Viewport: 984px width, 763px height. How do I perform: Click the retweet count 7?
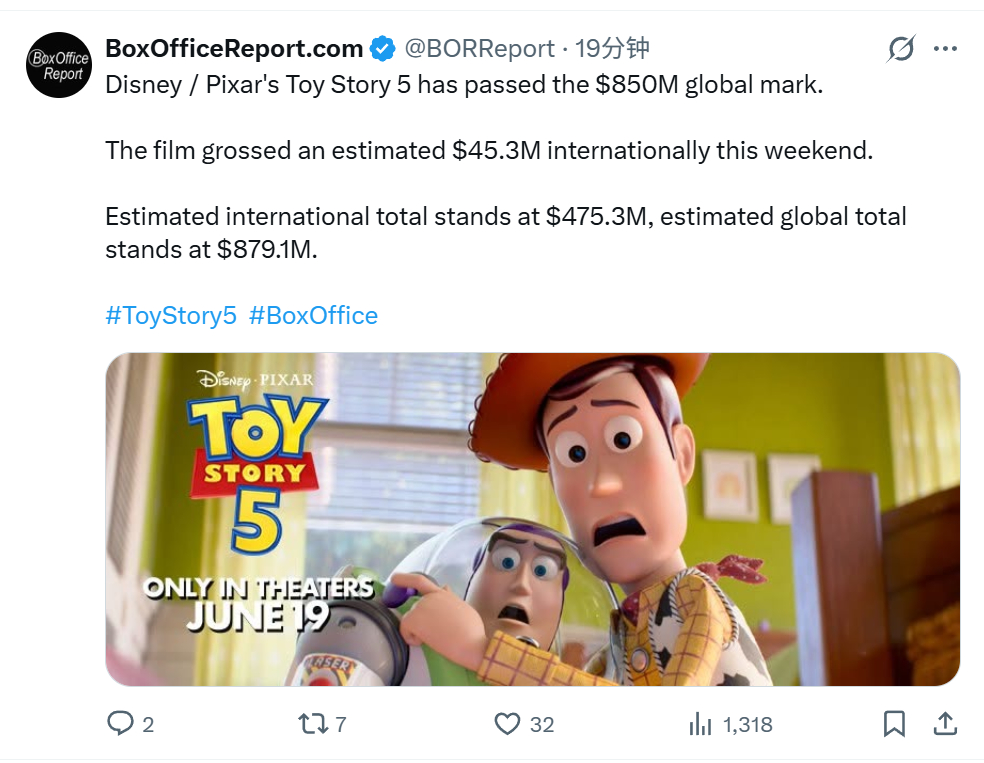341,725
